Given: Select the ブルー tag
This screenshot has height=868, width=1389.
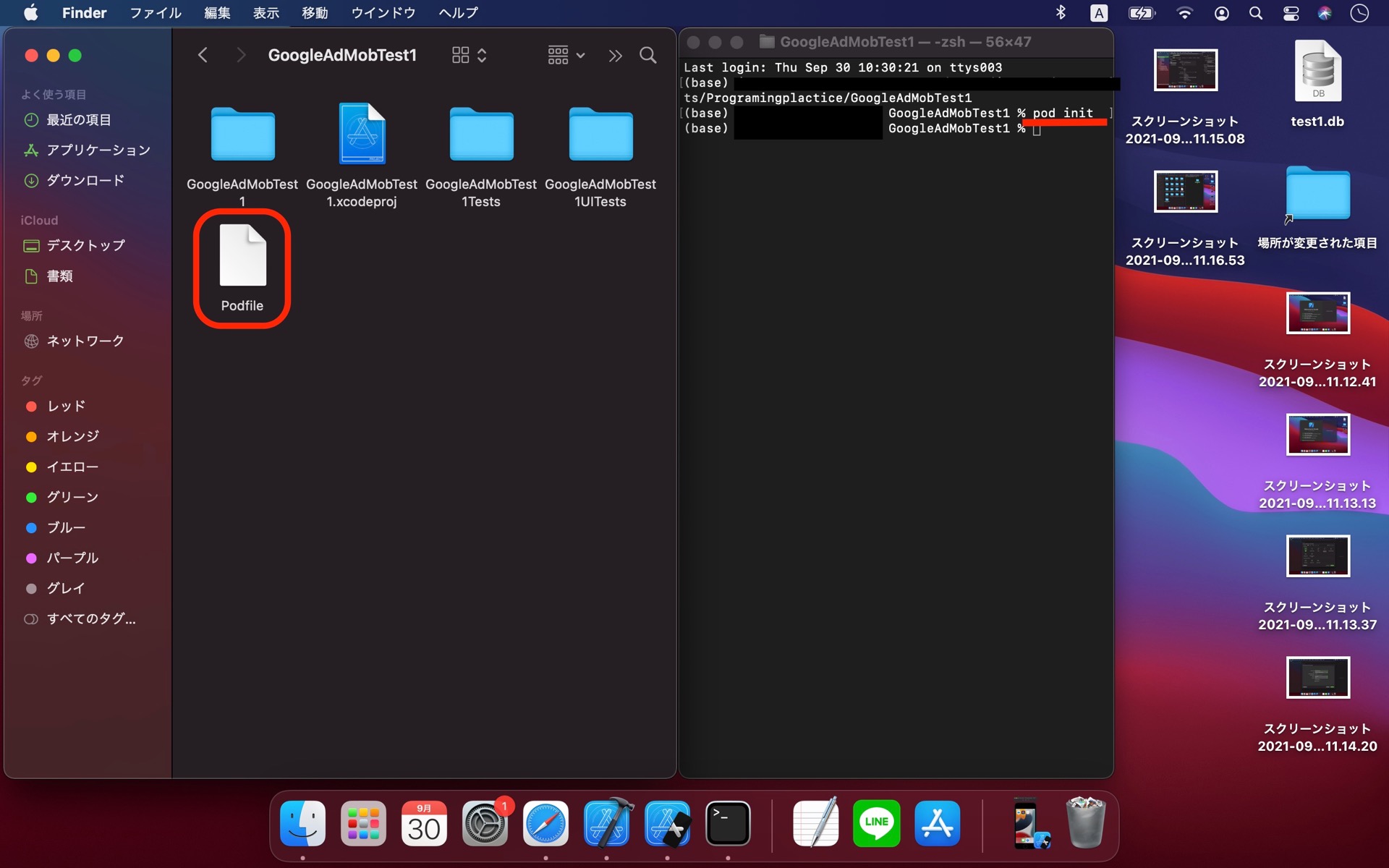Looking at the screenshot, I should point(65,528).
